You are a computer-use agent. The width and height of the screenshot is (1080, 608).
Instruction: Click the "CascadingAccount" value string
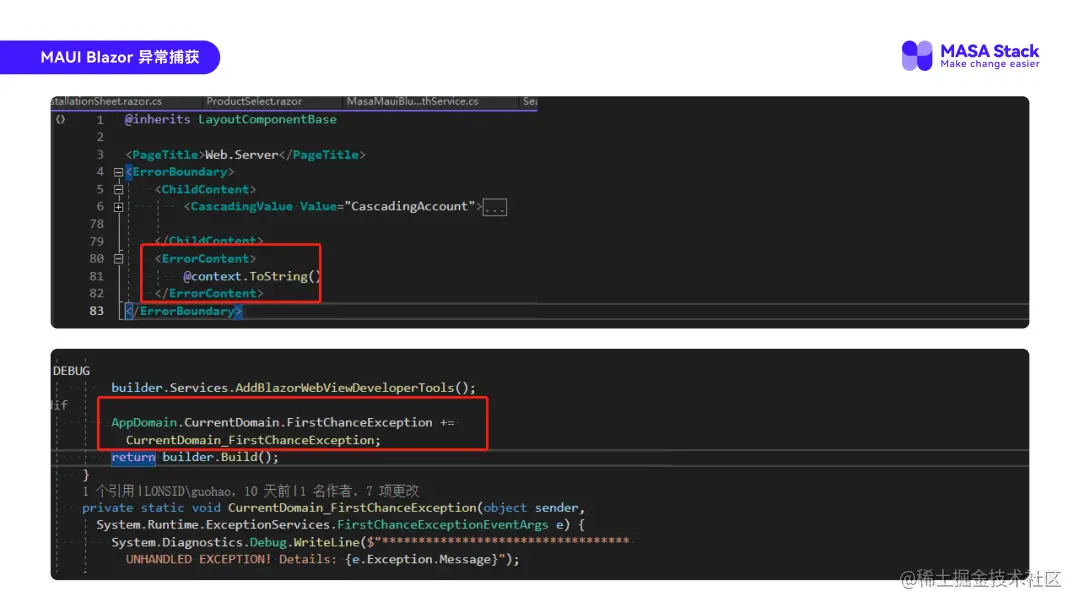410,206
